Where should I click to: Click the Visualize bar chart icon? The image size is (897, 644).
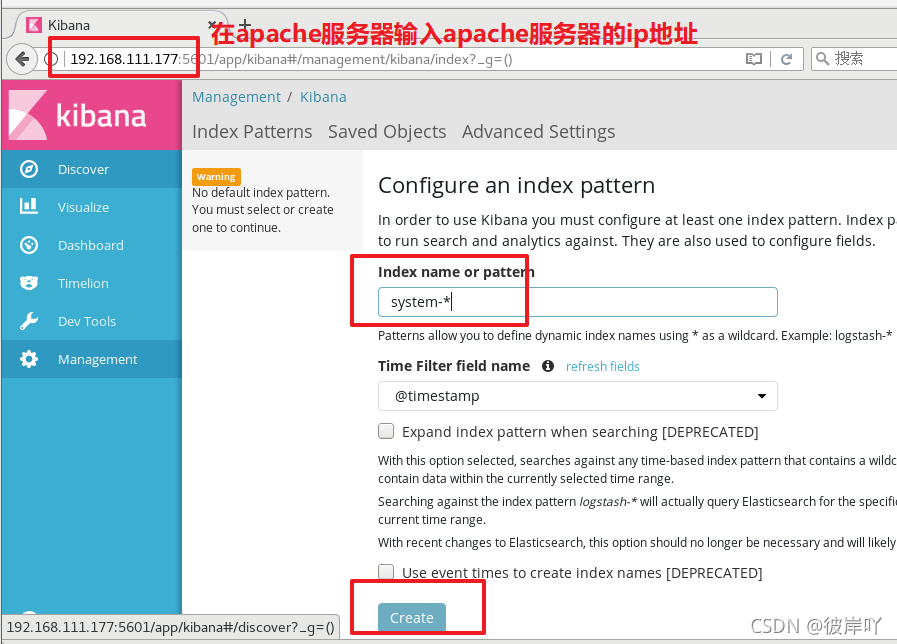(29, 206)
